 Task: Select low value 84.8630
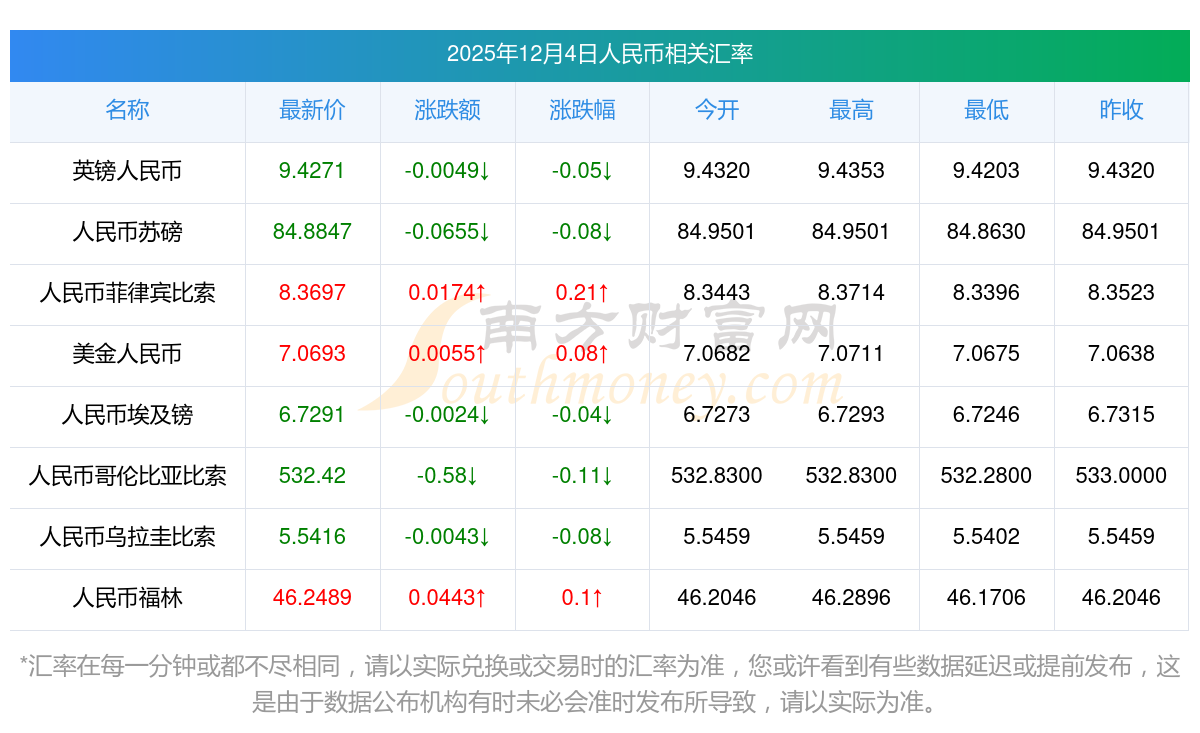click(x=986, y=232)
